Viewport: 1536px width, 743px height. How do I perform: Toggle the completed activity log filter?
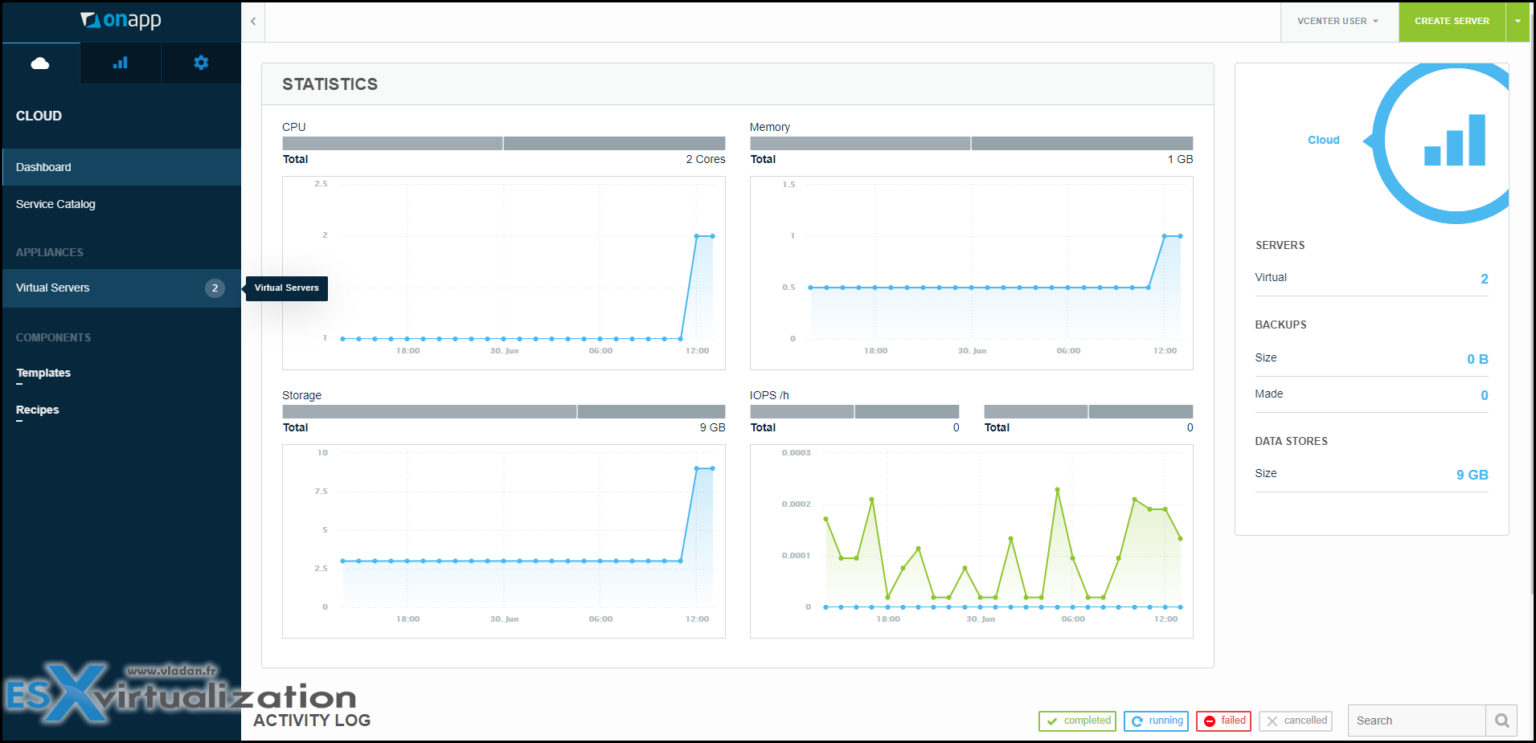tap(1077, 720)
